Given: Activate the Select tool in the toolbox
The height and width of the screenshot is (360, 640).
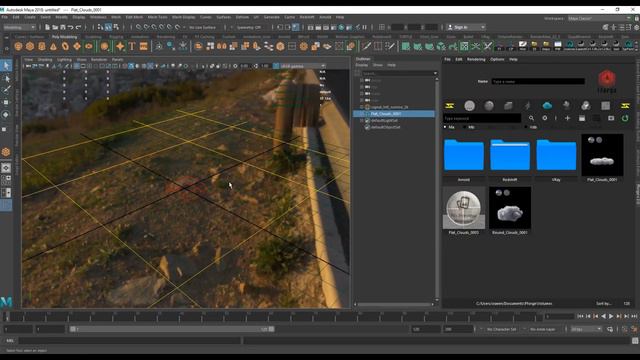Looking at the screenshot, I should tap(6, 66).
